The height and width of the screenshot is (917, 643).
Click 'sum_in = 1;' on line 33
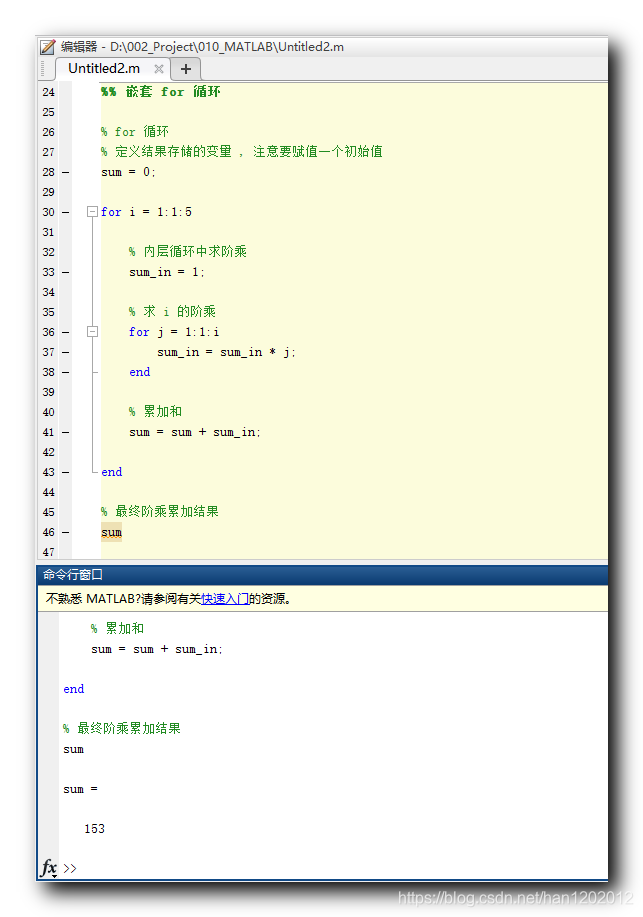click(167, 272)
